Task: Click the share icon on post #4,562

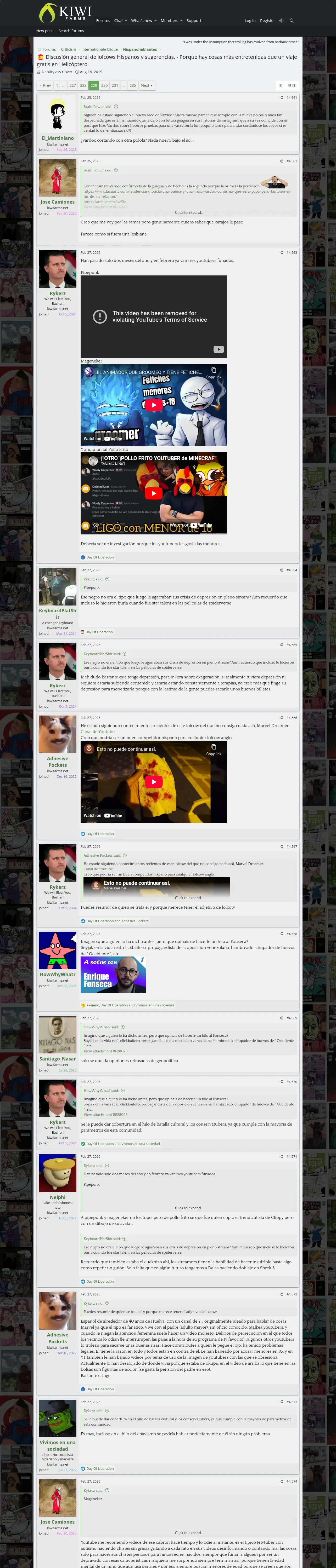Action: (281, 161)
